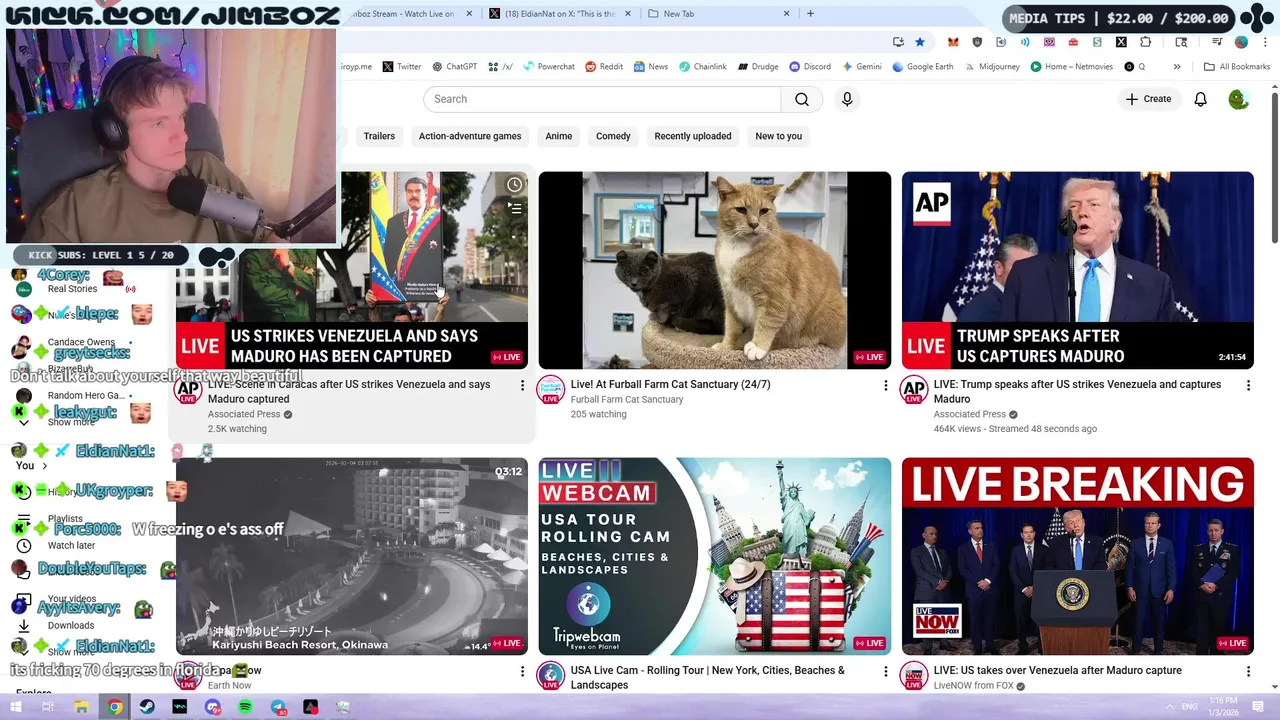Select the Trailers filter chip
1280x720 pixels.
pos(379,136)
